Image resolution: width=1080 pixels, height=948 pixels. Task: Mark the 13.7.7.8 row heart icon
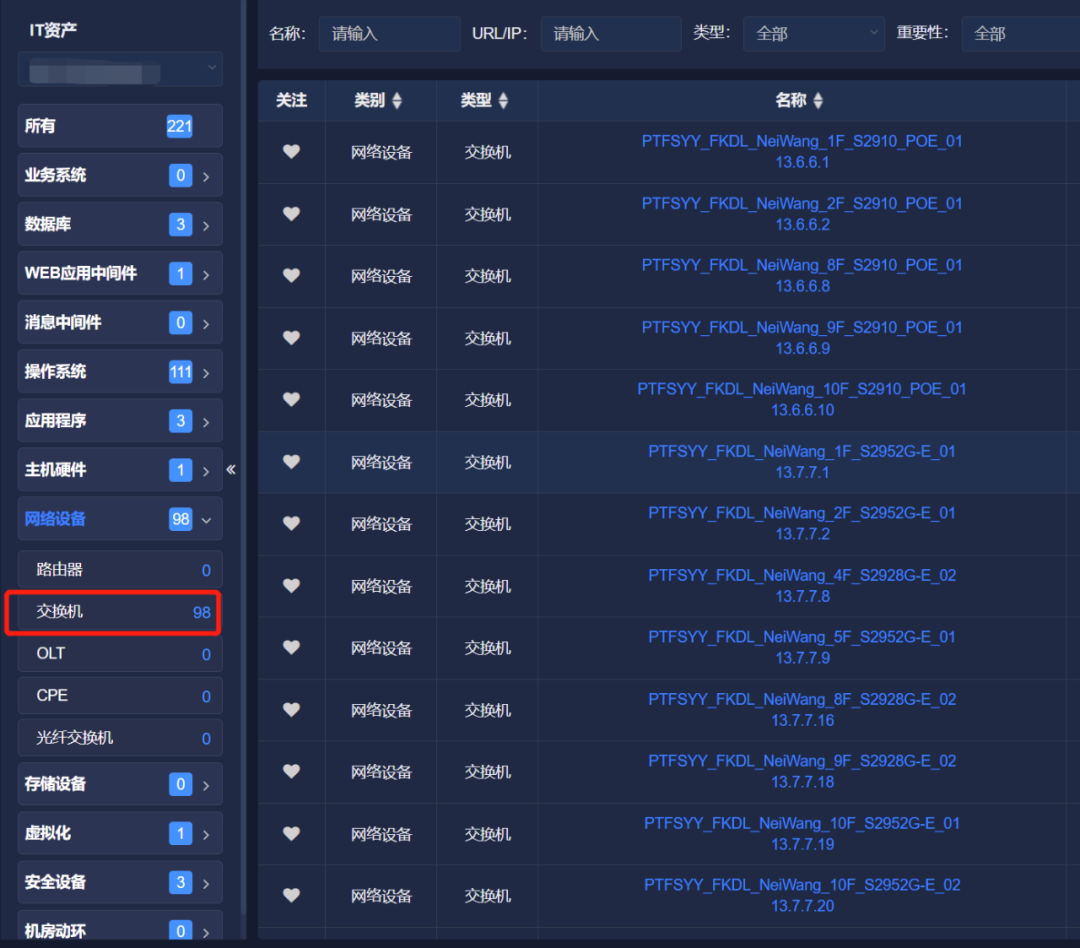tap(291, 586)
